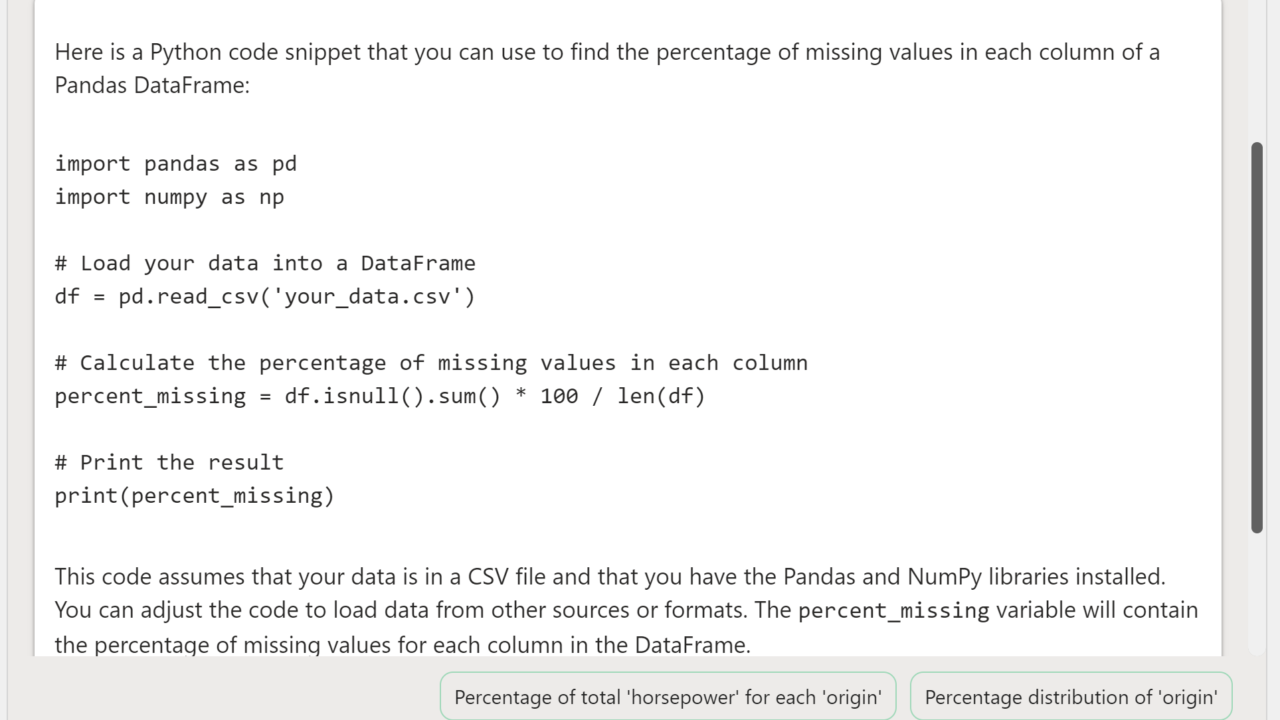Click the "Percentage of total 'horsepower'" suggestion

tap(668, 697)
